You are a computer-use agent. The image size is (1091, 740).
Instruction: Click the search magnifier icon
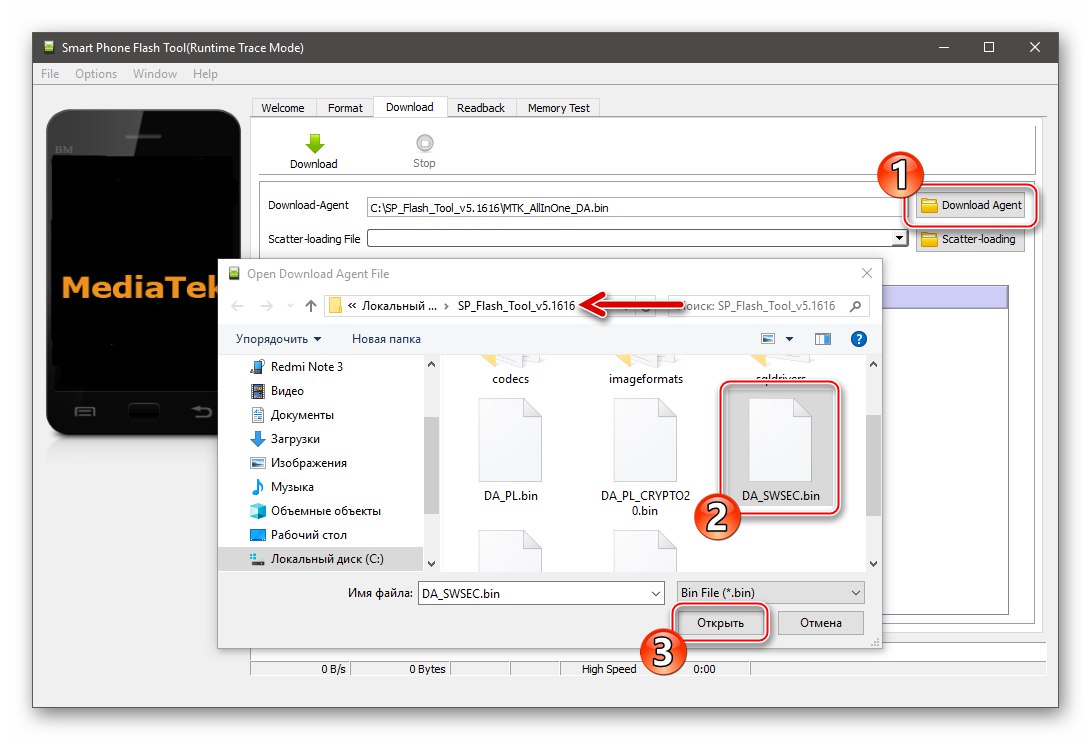point(856,306)
